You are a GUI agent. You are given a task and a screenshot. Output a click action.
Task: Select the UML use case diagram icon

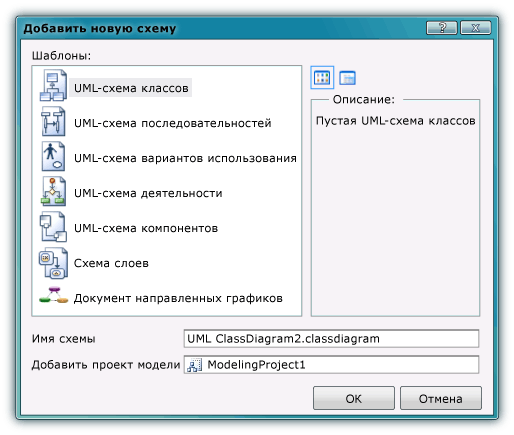point(53,156)
